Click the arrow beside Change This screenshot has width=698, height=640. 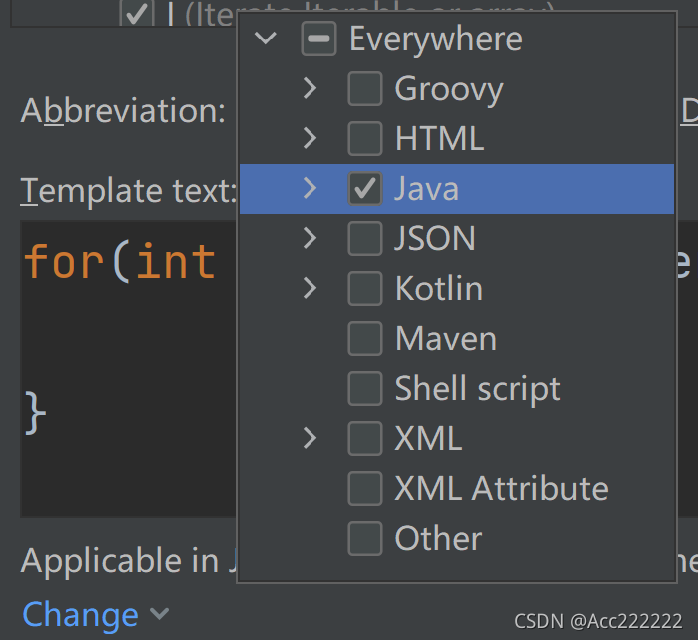pyautogui.click(x=159, y=614)
